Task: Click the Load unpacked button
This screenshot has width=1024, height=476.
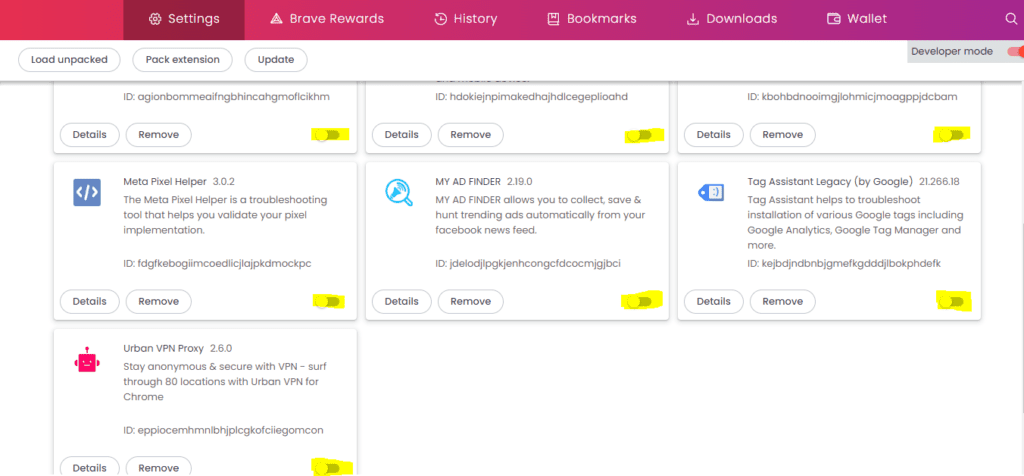Action: 69,59
